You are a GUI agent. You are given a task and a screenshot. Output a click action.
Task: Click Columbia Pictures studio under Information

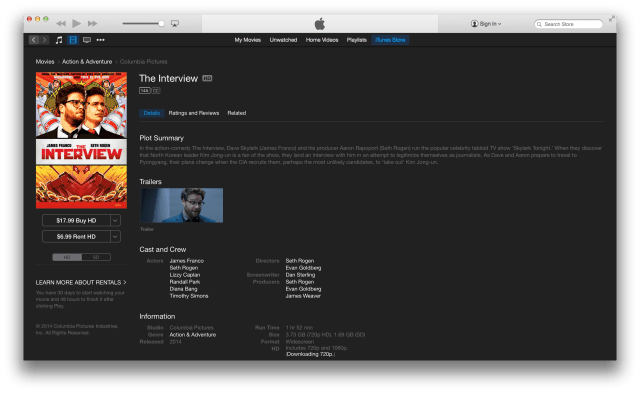point(191,328)
